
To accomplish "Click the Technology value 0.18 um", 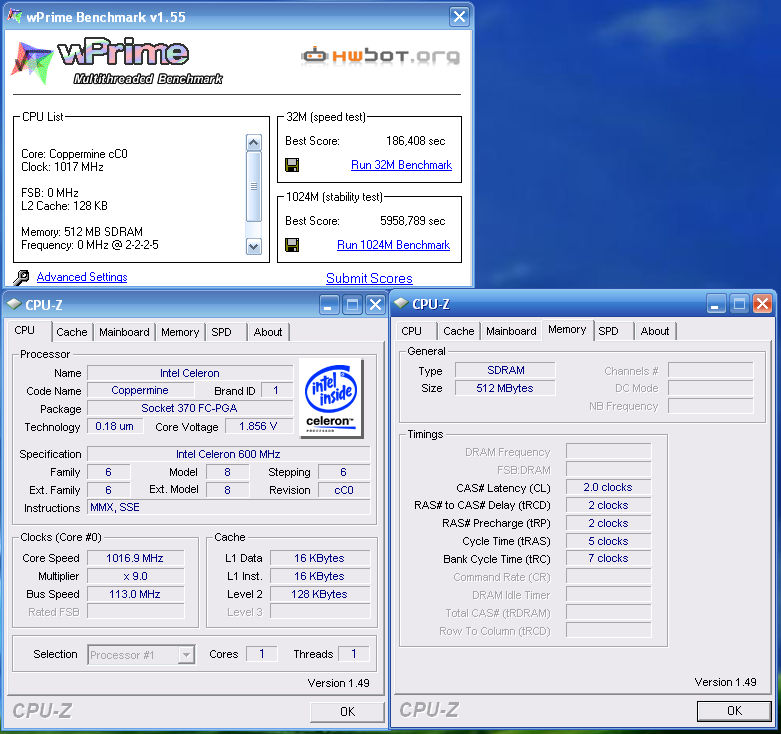I will pos(115,426).
